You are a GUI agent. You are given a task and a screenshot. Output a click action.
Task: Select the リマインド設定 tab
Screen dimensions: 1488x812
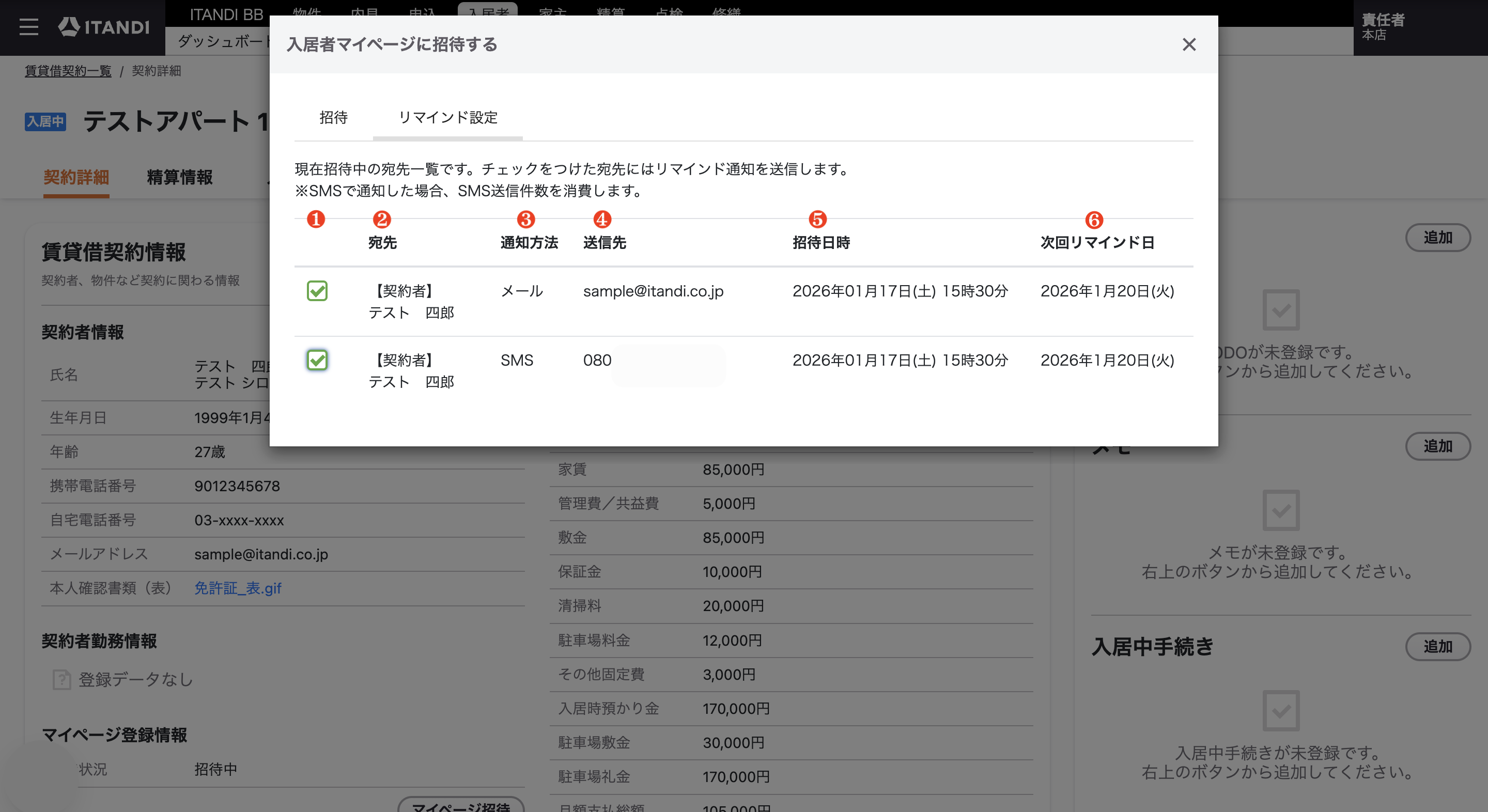point(447,118)
